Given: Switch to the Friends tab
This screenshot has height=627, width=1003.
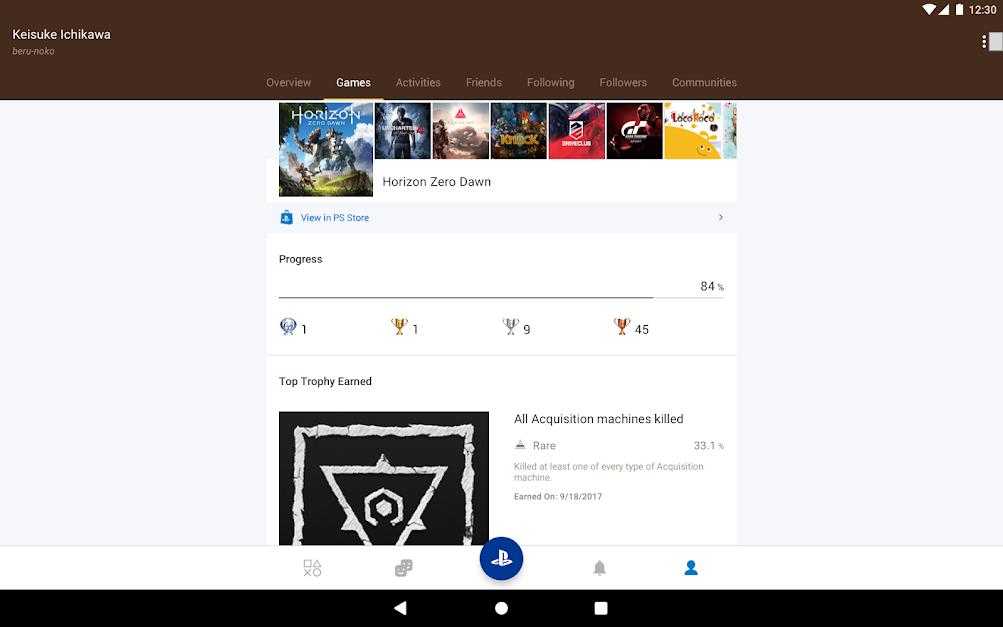Looking at the screenshot, I should tap(484, 82).
